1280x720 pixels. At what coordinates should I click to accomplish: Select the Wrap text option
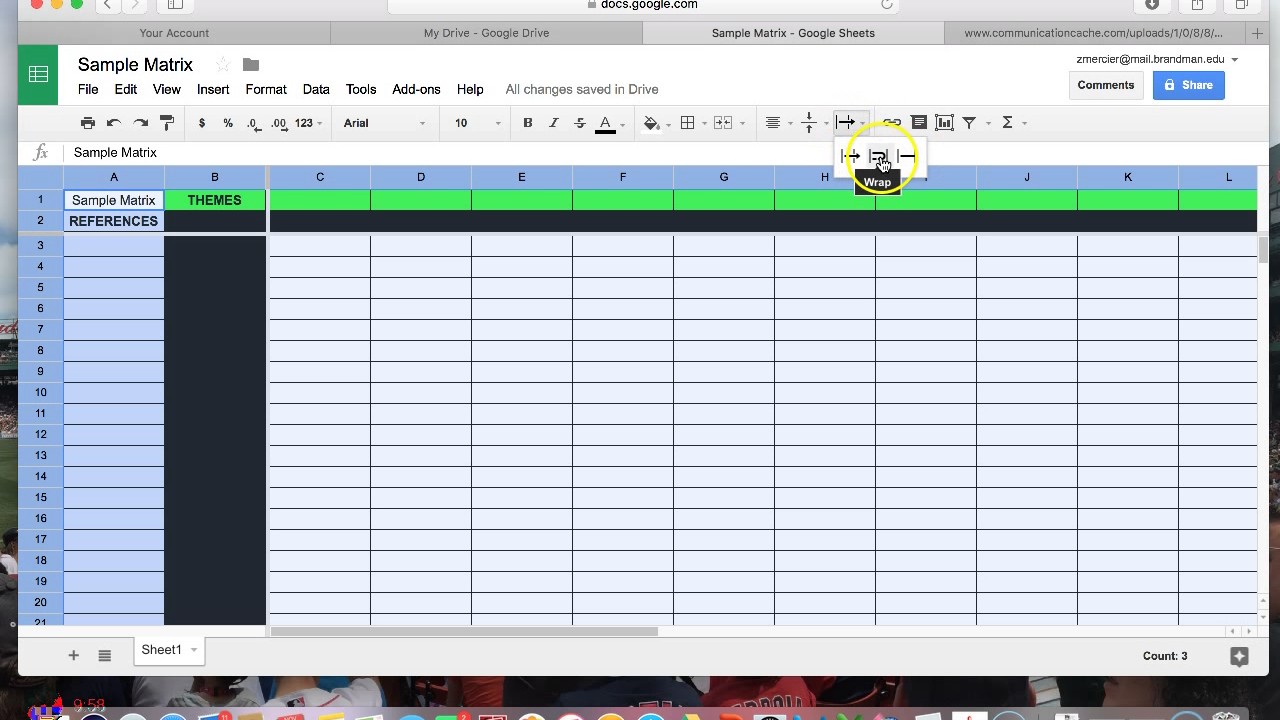click(878, 156)
